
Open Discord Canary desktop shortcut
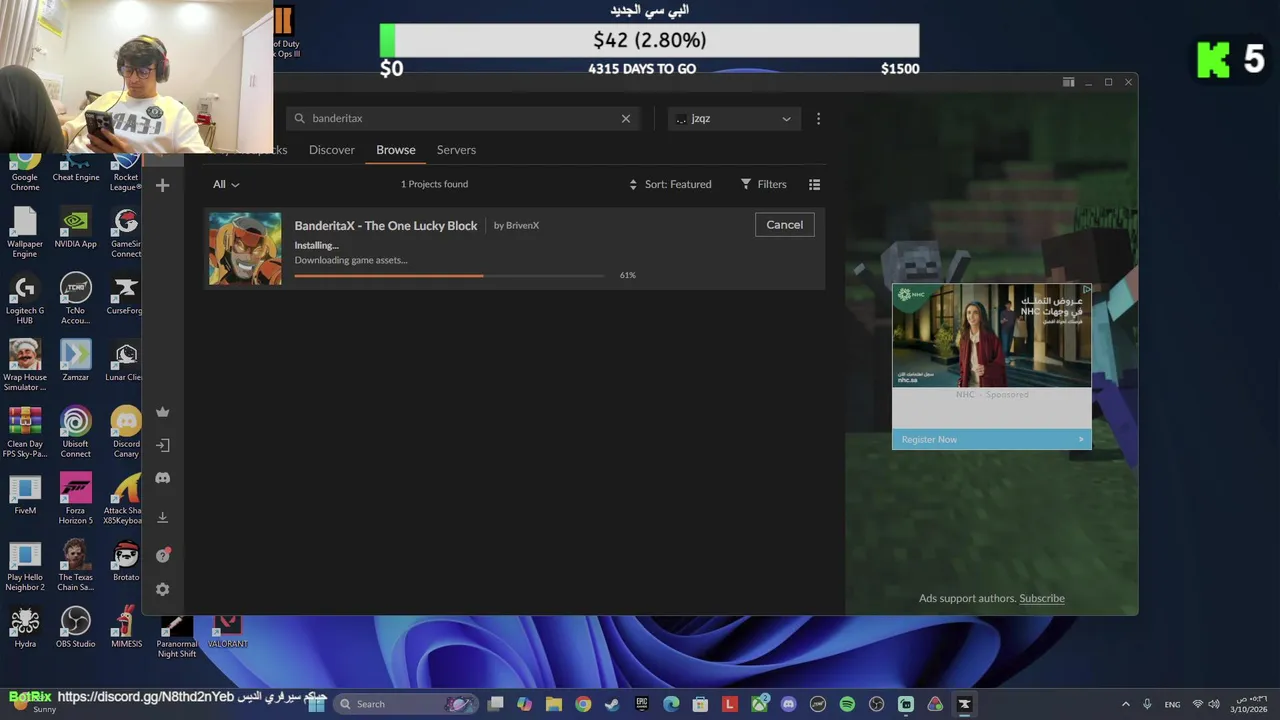(x=126, y=432)
